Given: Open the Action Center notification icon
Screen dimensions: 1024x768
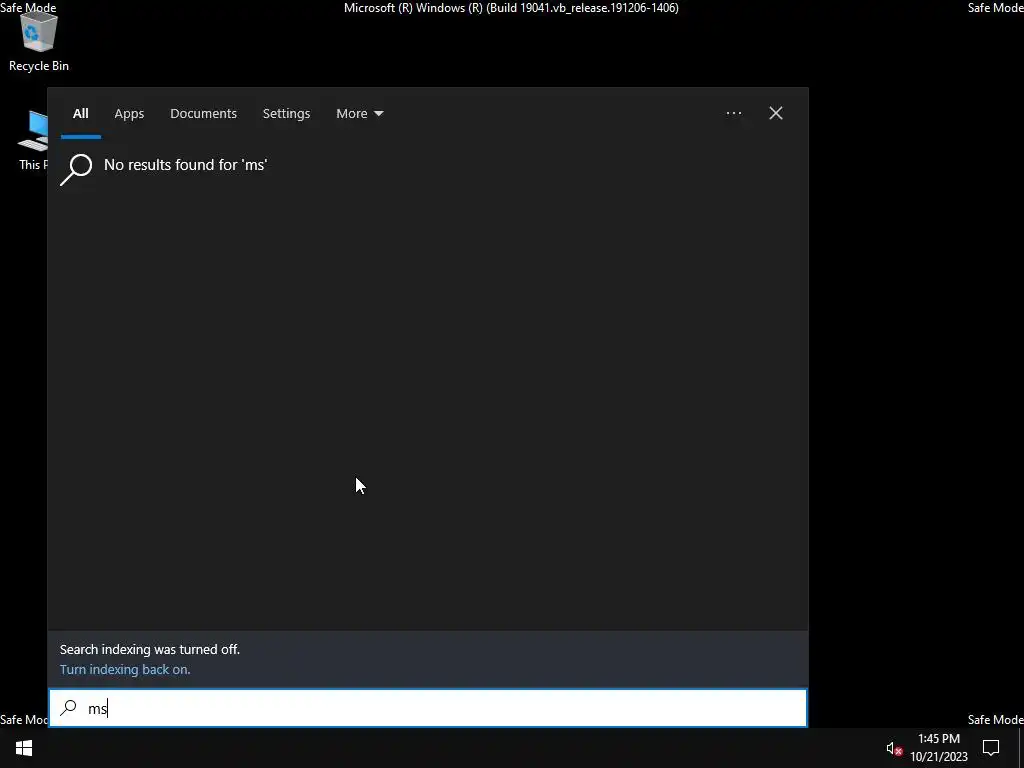Looking at the screenshot, I should [991, 748].
